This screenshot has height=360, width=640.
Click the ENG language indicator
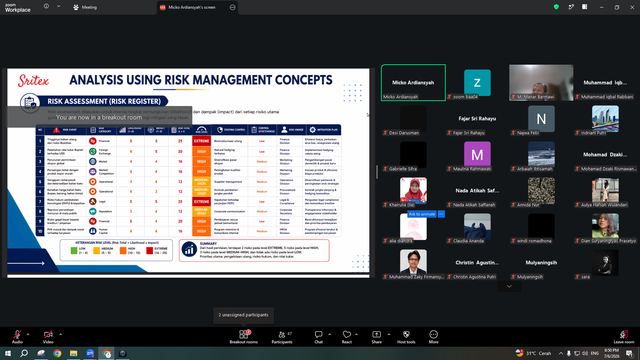[x=595, y=353]
